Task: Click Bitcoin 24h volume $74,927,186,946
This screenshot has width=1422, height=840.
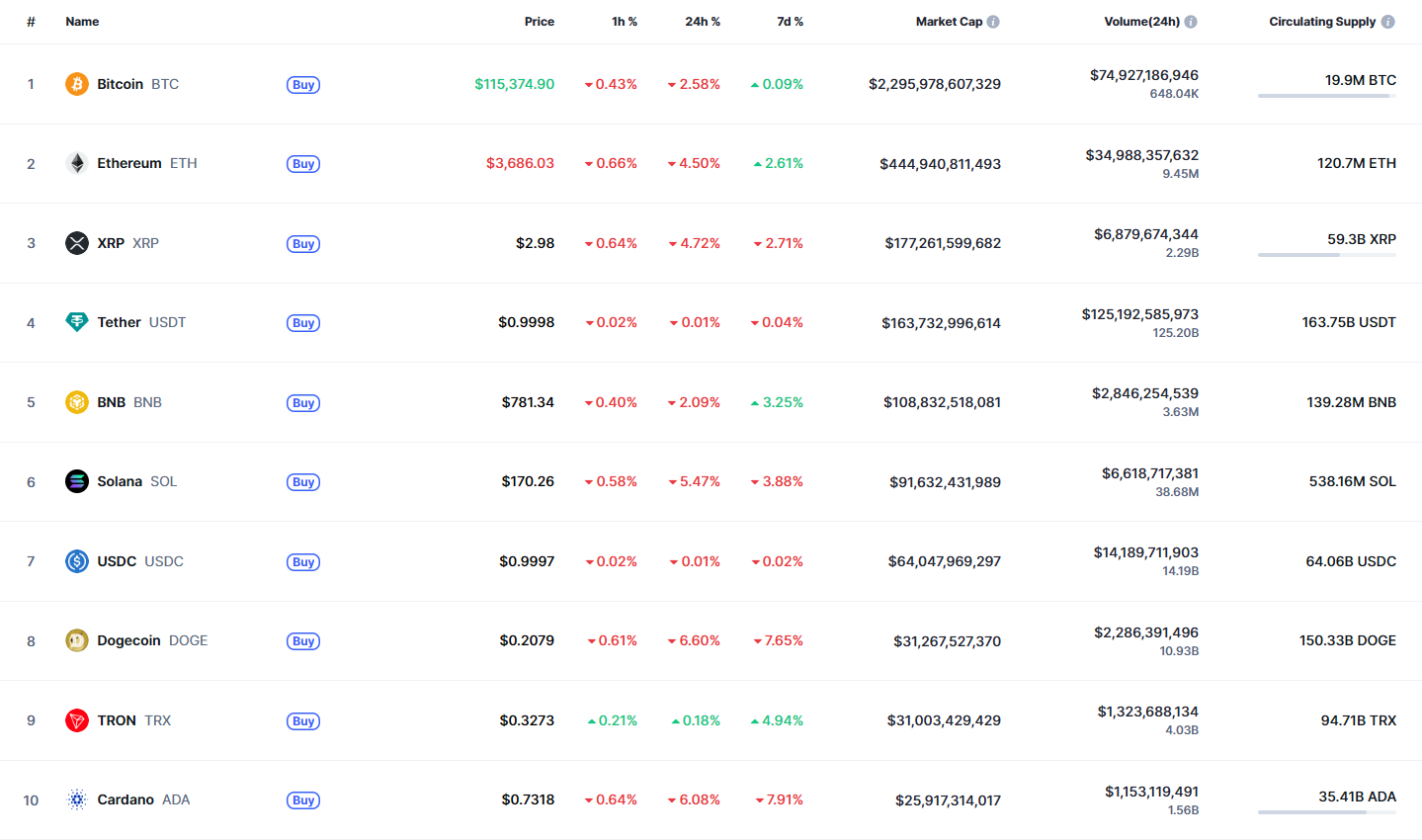Action: (1144, 75)
